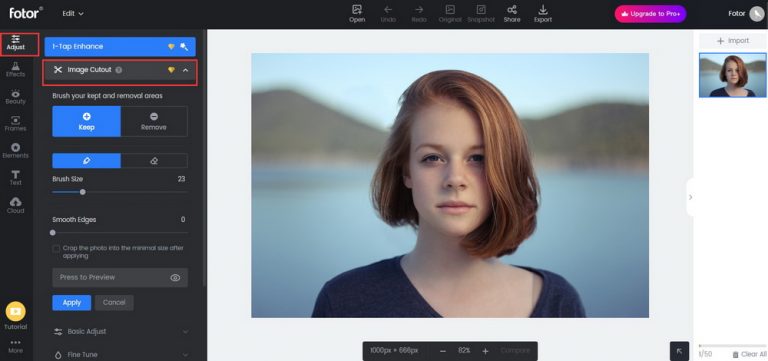Select the eraser brush mode

point(154,161)
